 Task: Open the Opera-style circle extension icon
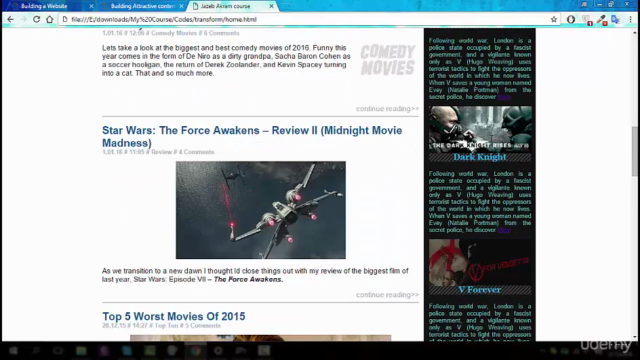(571, 19)
